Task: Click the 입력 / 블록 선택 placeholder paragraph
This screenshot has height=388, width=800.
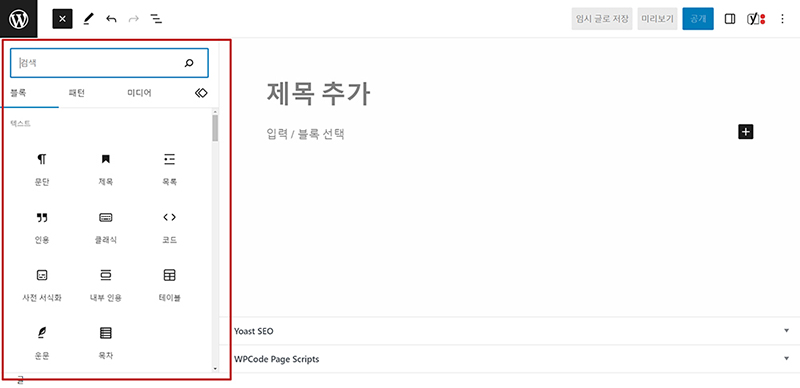Action: pyautogui.click(x=306, y=134)
